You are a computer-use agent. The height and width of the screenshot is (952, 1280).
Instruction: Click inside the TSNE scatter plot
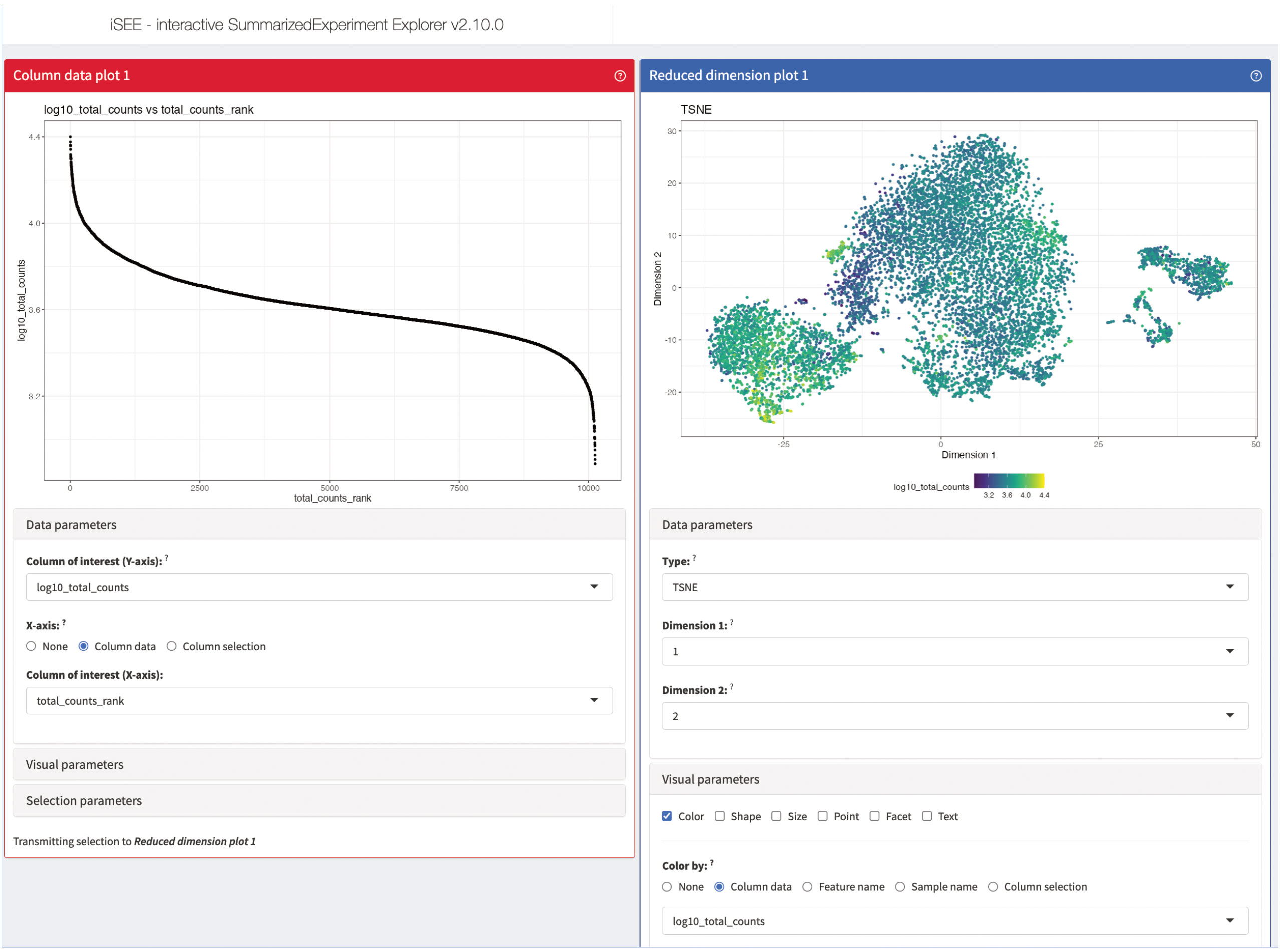[969, 278]
